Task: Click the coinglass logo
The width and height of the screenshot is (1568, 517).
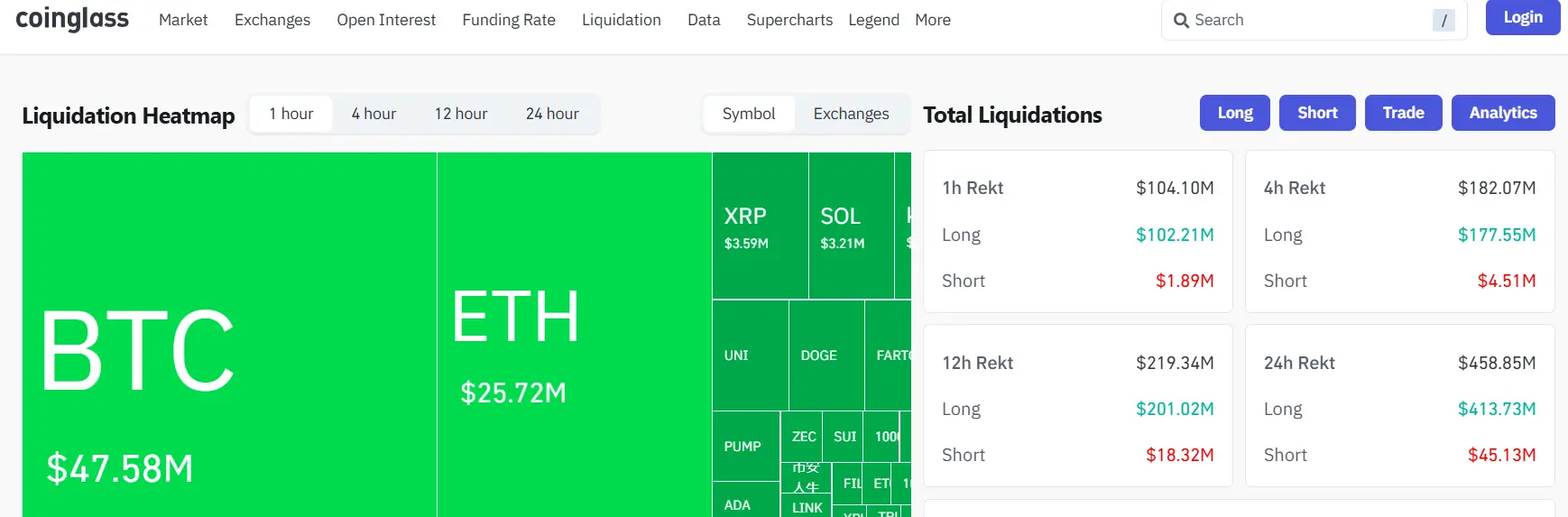Action: 72,19
